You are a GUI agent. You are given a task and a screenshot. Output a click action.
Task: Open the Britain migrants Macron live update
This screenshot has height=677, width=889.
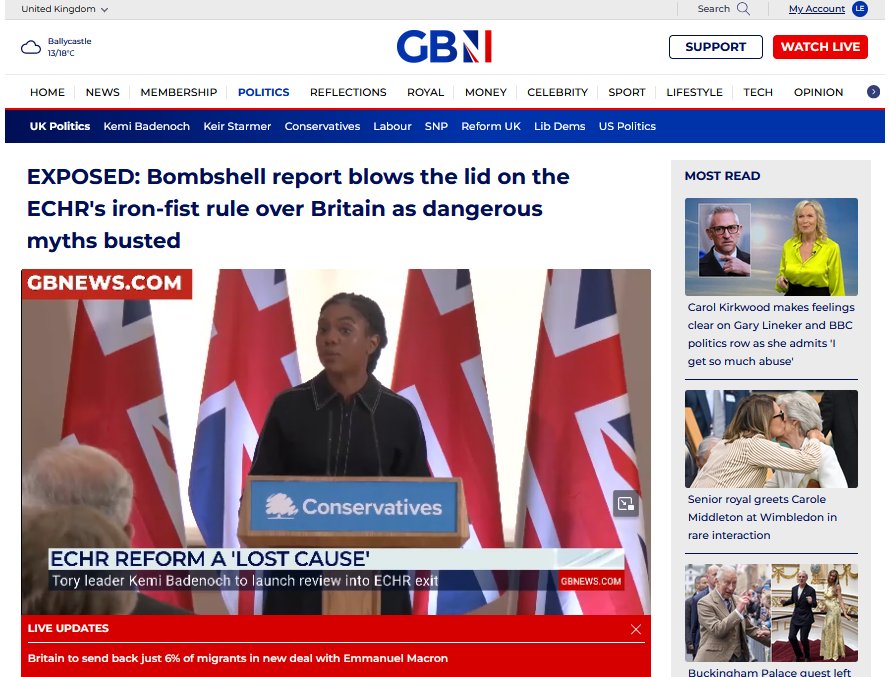click(238, 658)
